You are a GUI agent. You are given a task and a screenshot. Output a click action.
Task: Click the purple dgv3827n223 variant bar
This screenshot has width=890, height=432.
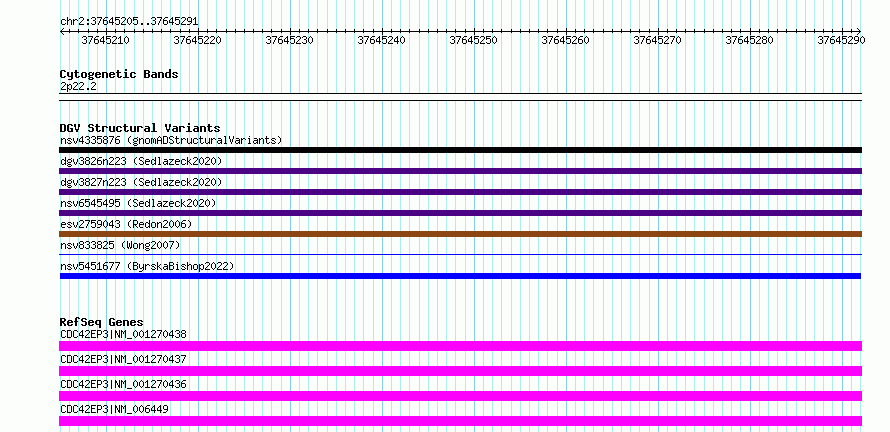coord(460,192)
